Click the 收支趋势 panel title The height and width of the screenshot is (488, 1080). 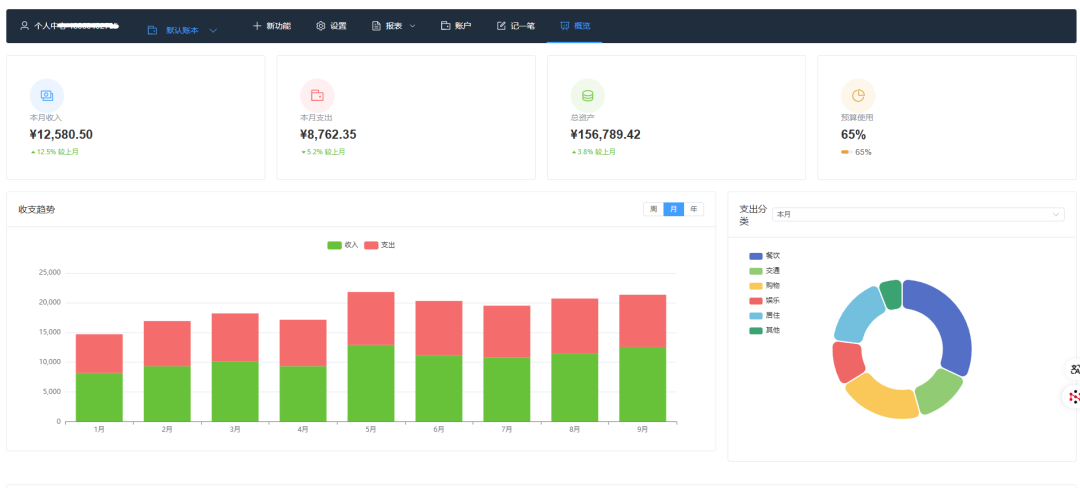(x=37, y=209)
